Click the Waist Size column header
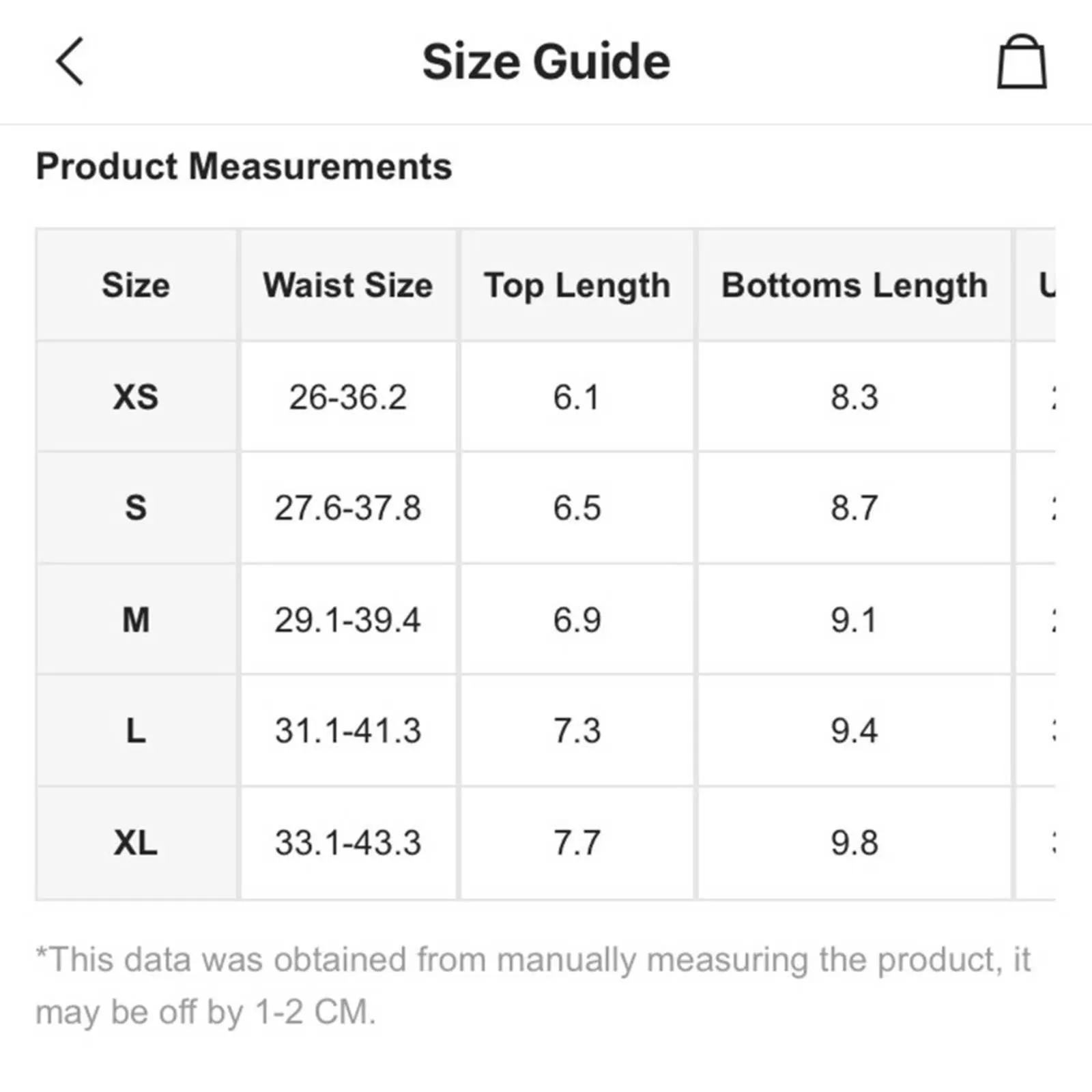Screen dimensions: 1092x1092 [348, 285]
